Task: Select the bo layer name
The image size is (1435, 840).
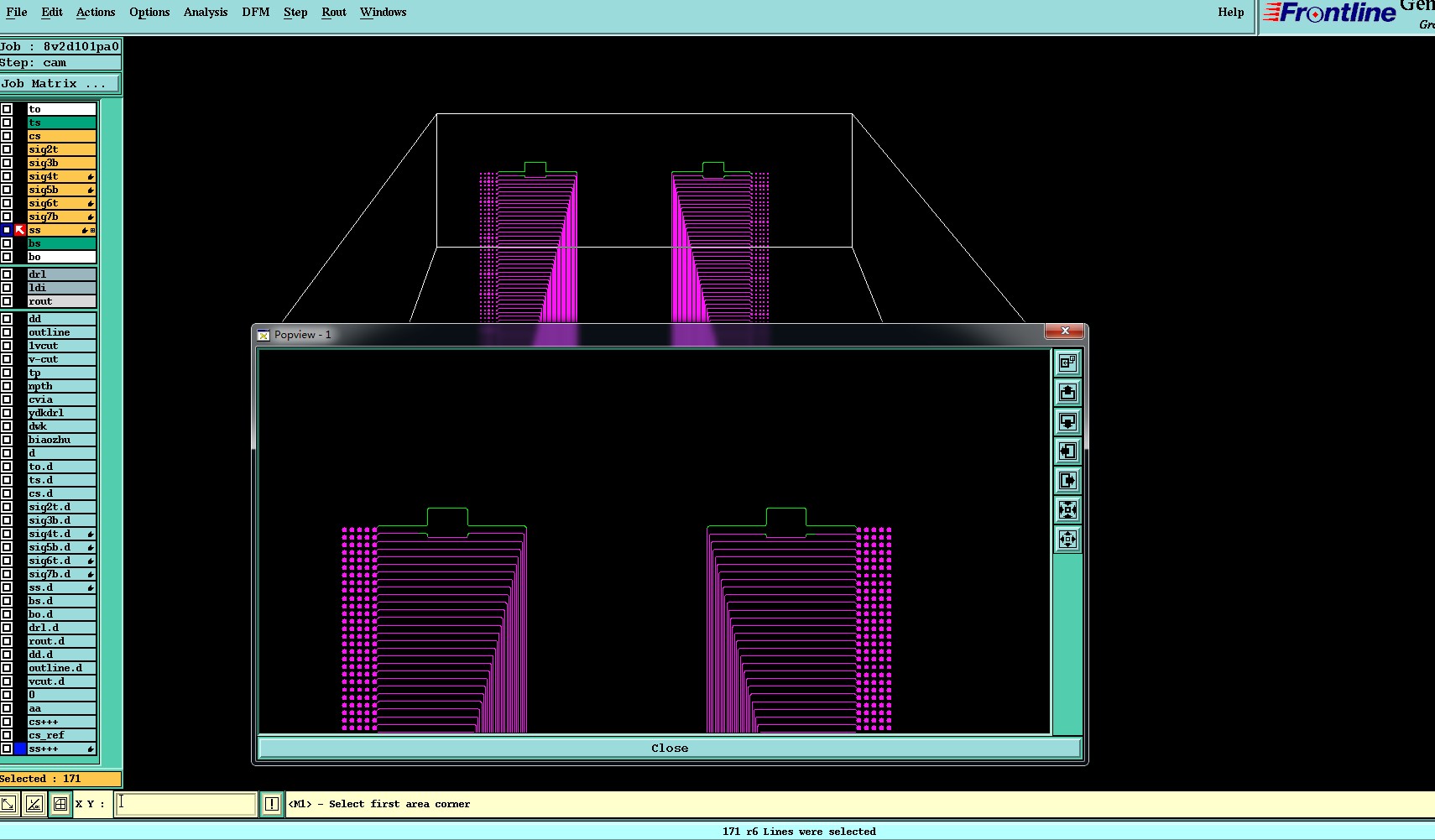Action: tap(62, 257)
